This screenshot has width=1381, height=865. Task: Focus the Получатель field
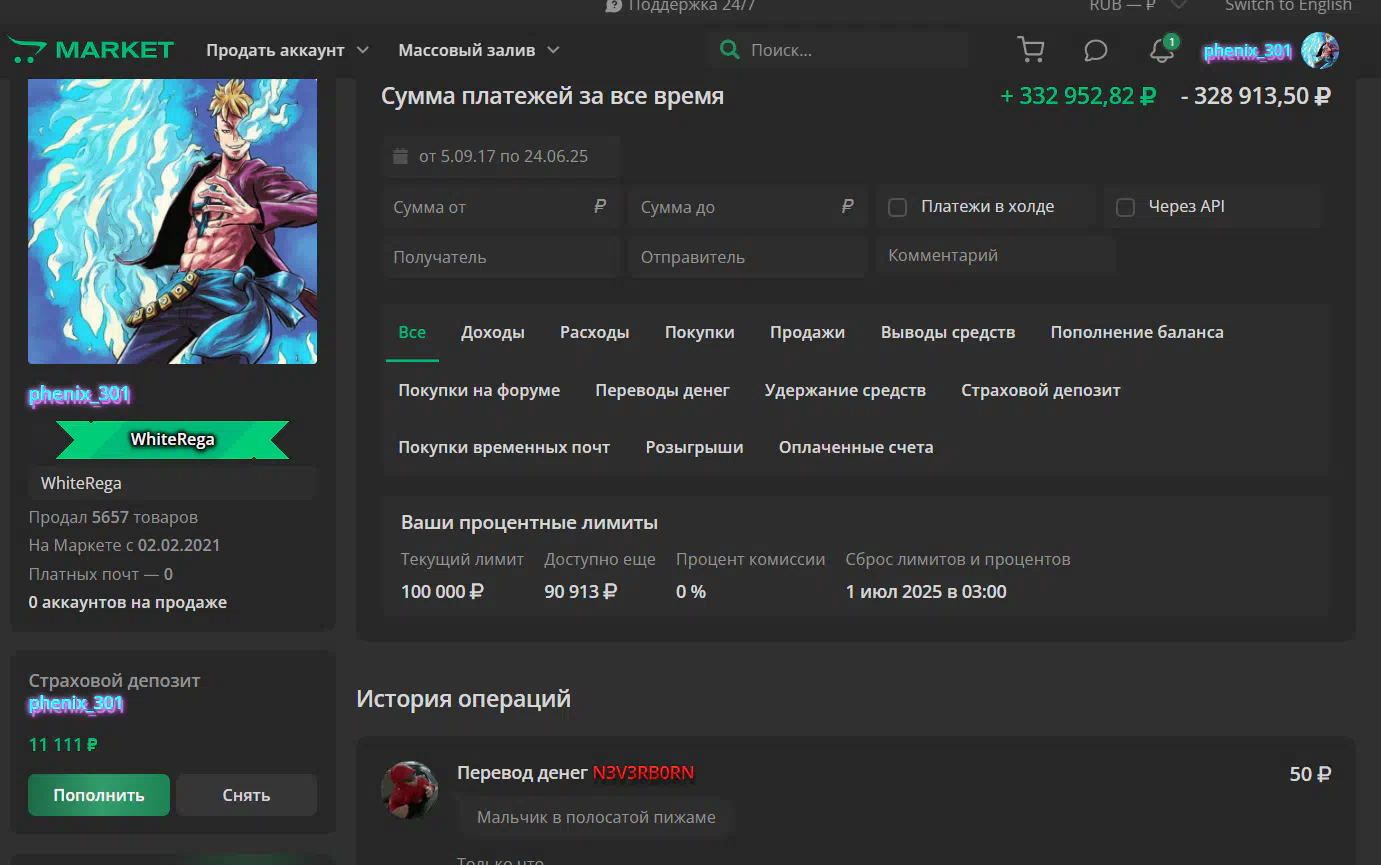502,257
